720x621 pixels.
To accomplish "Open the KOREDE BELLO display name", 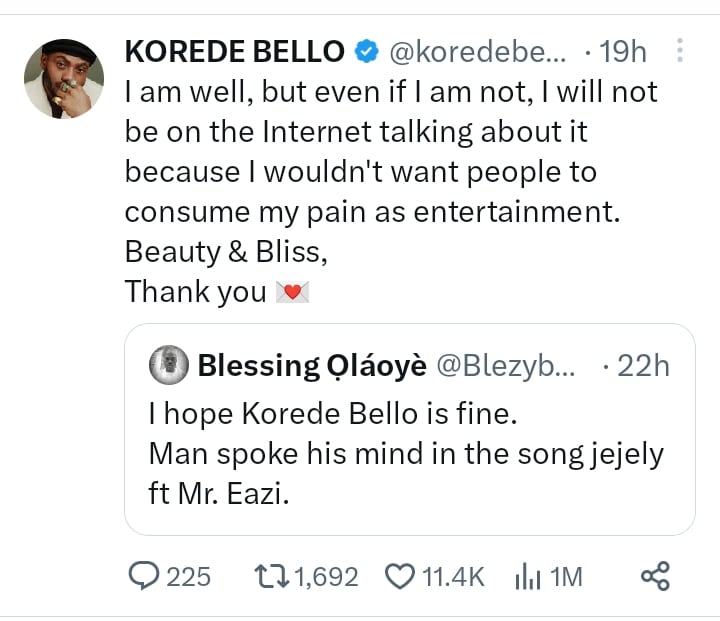I will coord(235,51).
